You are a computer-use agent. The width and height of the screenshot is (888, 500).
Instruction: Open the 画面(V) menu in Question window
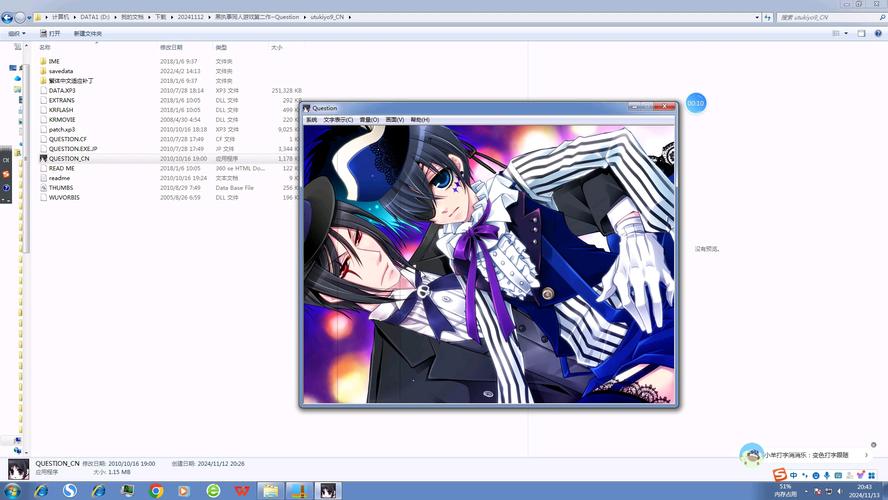[x=395, y=119]
